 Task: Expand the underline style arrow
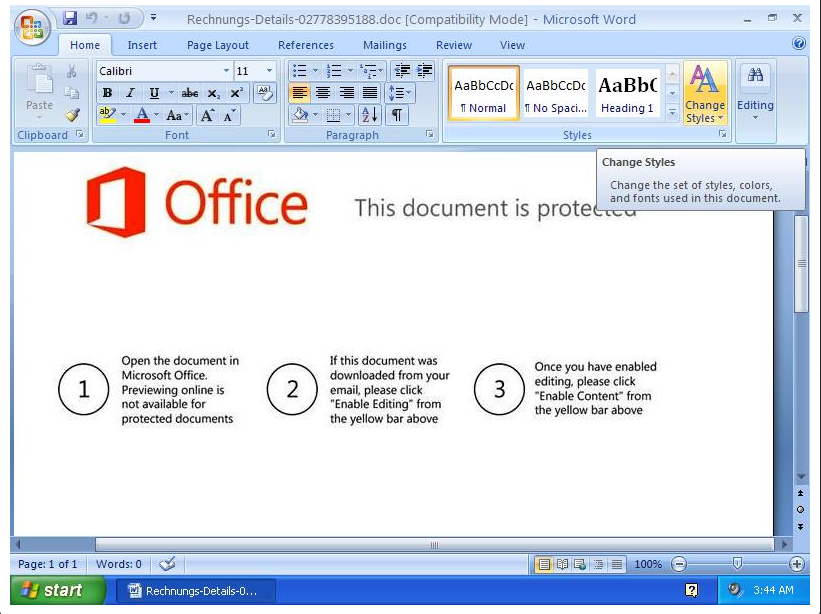(x=171, y=93)
